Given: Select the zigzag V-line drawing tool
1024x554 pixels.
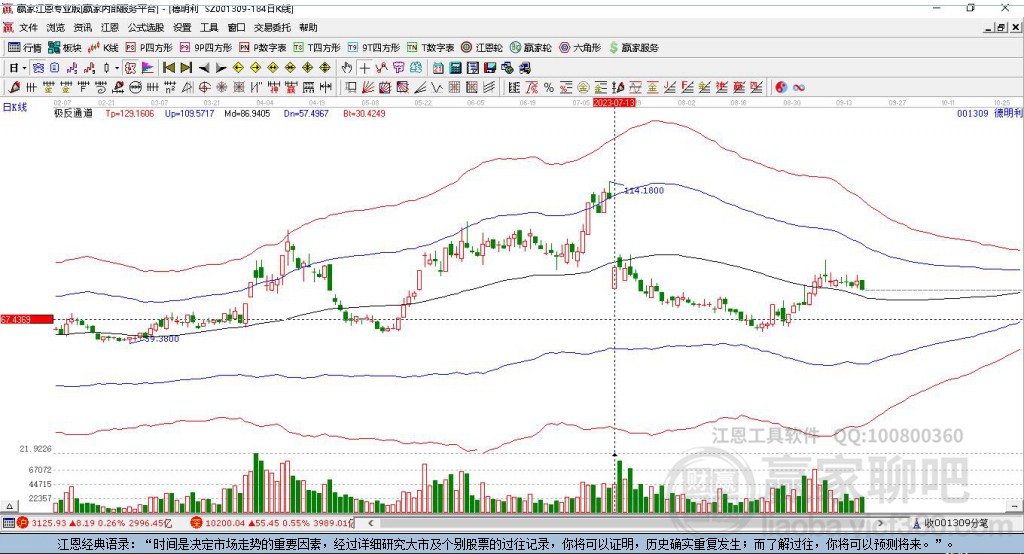Looking at the screenshot, I should coord(436,87).
